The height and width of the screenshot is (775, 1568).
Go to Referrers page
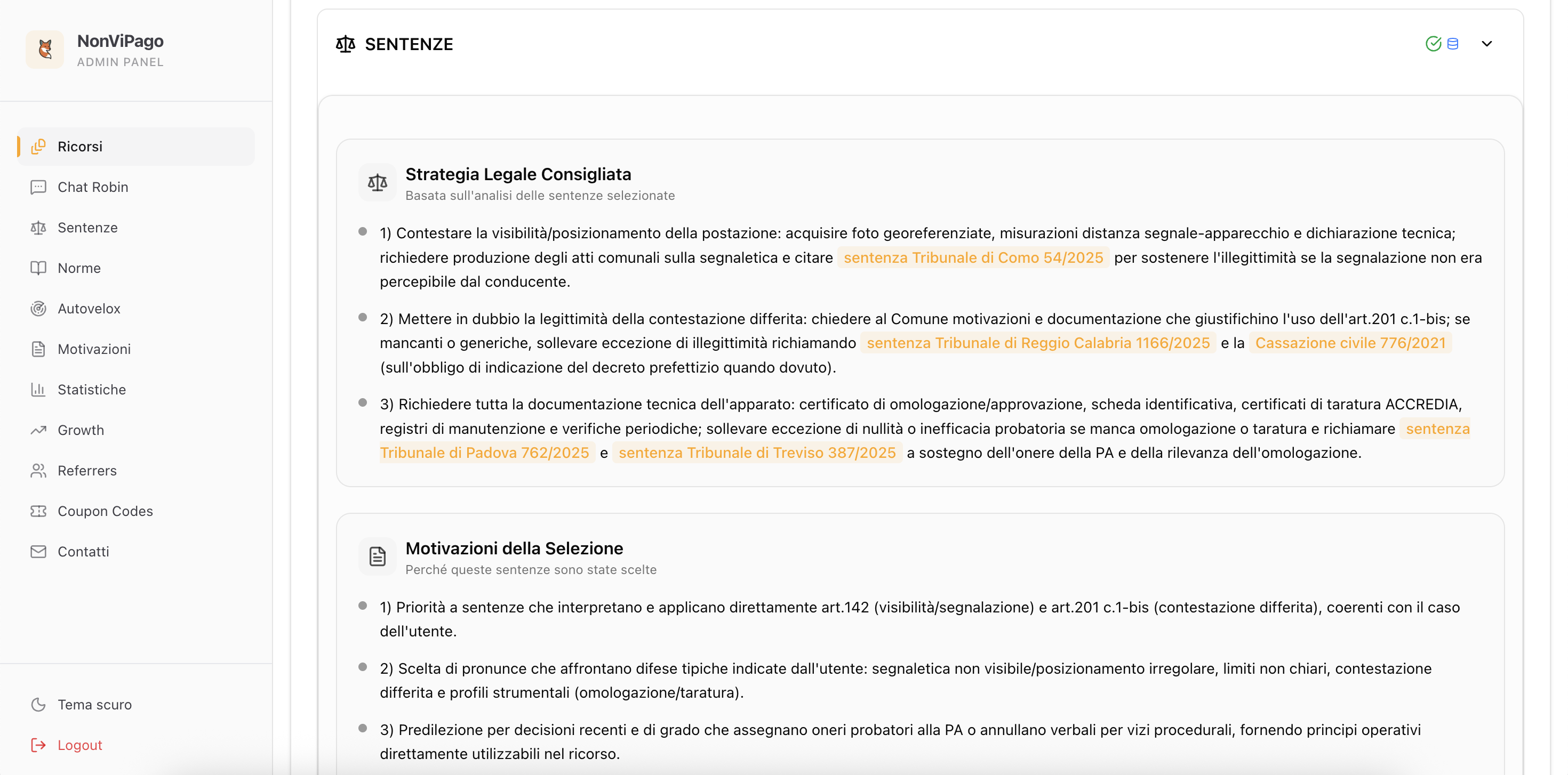[x=87, y=470]
